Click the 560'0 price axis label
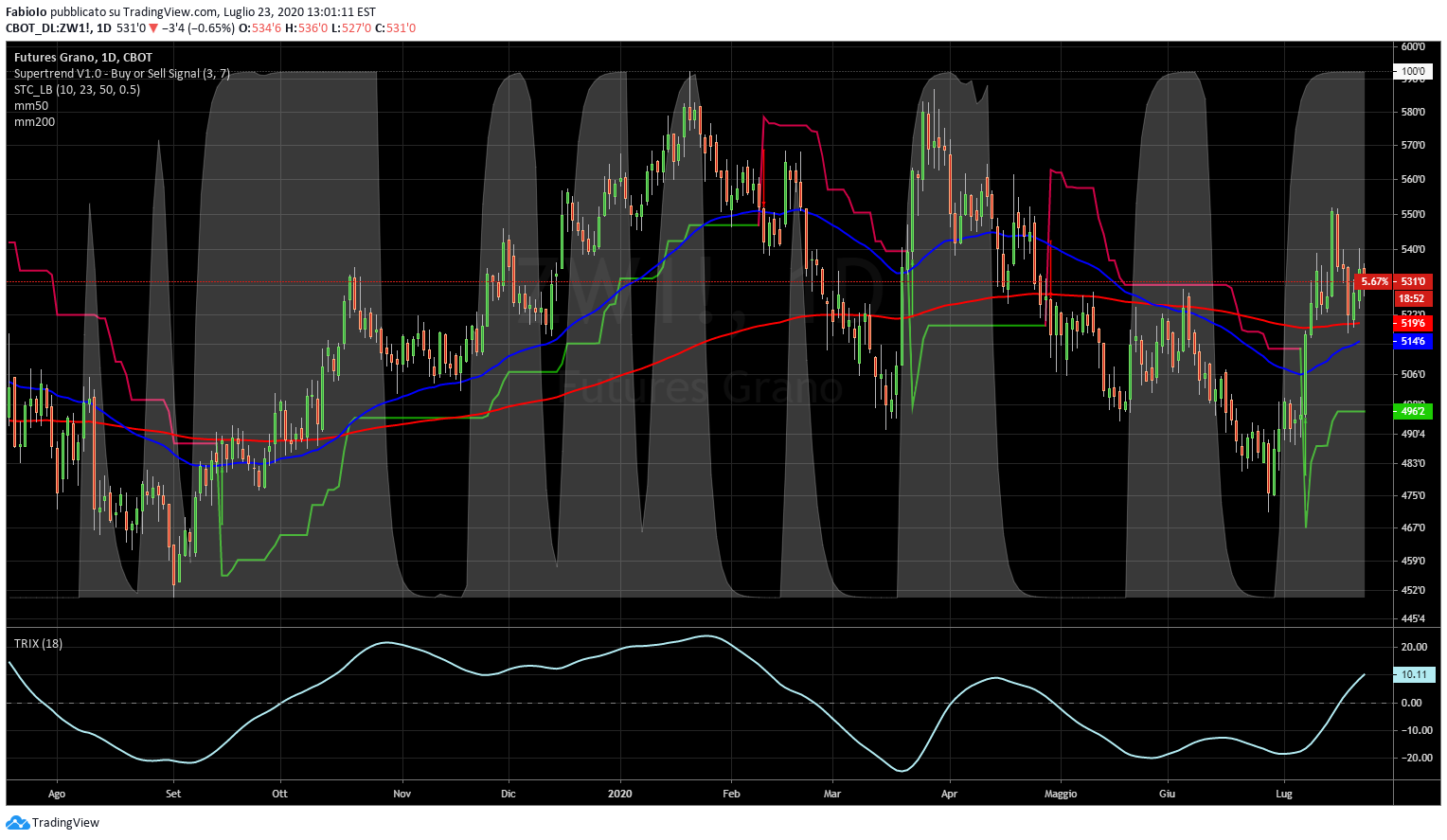The width and height of the screenshot is (1447, 840). [1413, 180]
